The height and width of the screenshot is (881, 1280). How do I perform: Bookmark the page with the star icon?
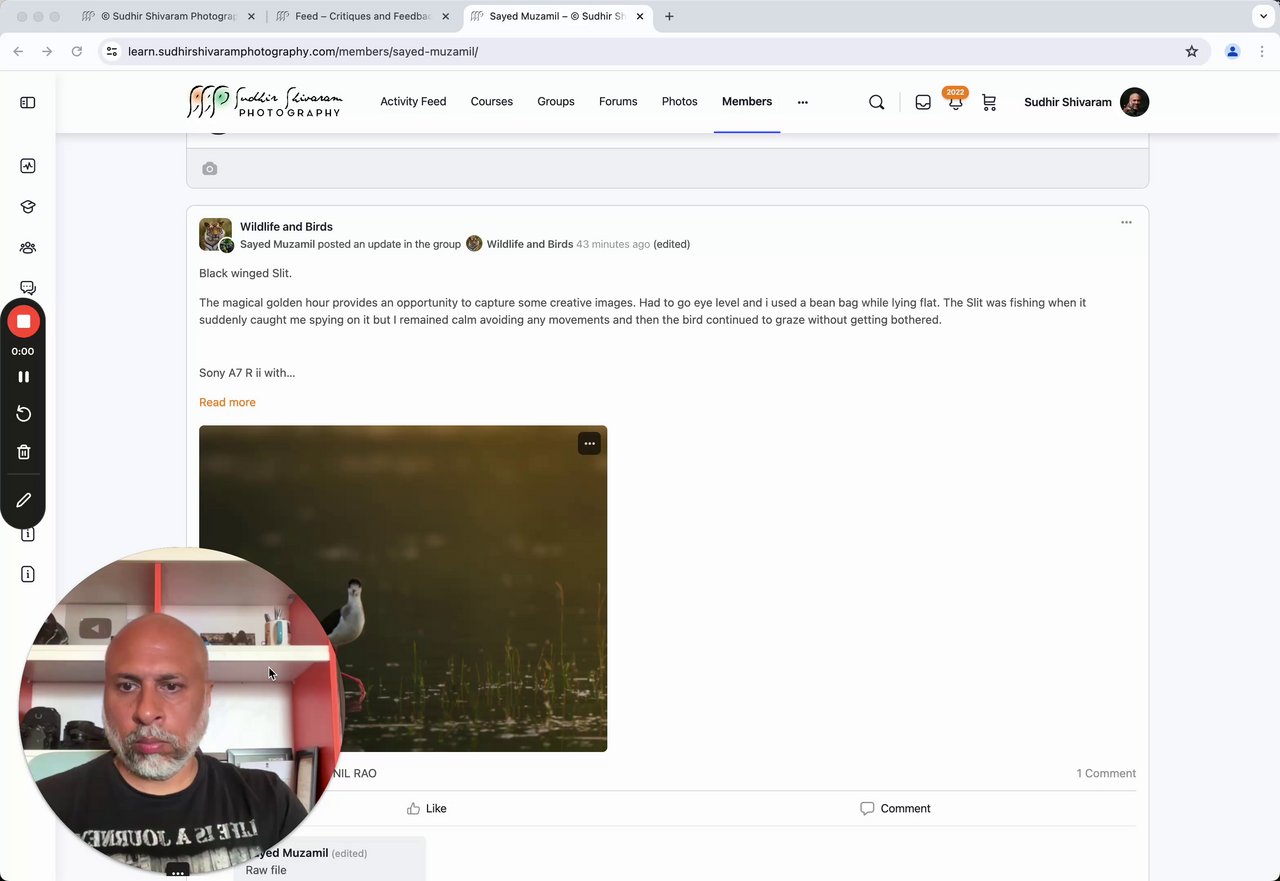tap(1191, 51)
